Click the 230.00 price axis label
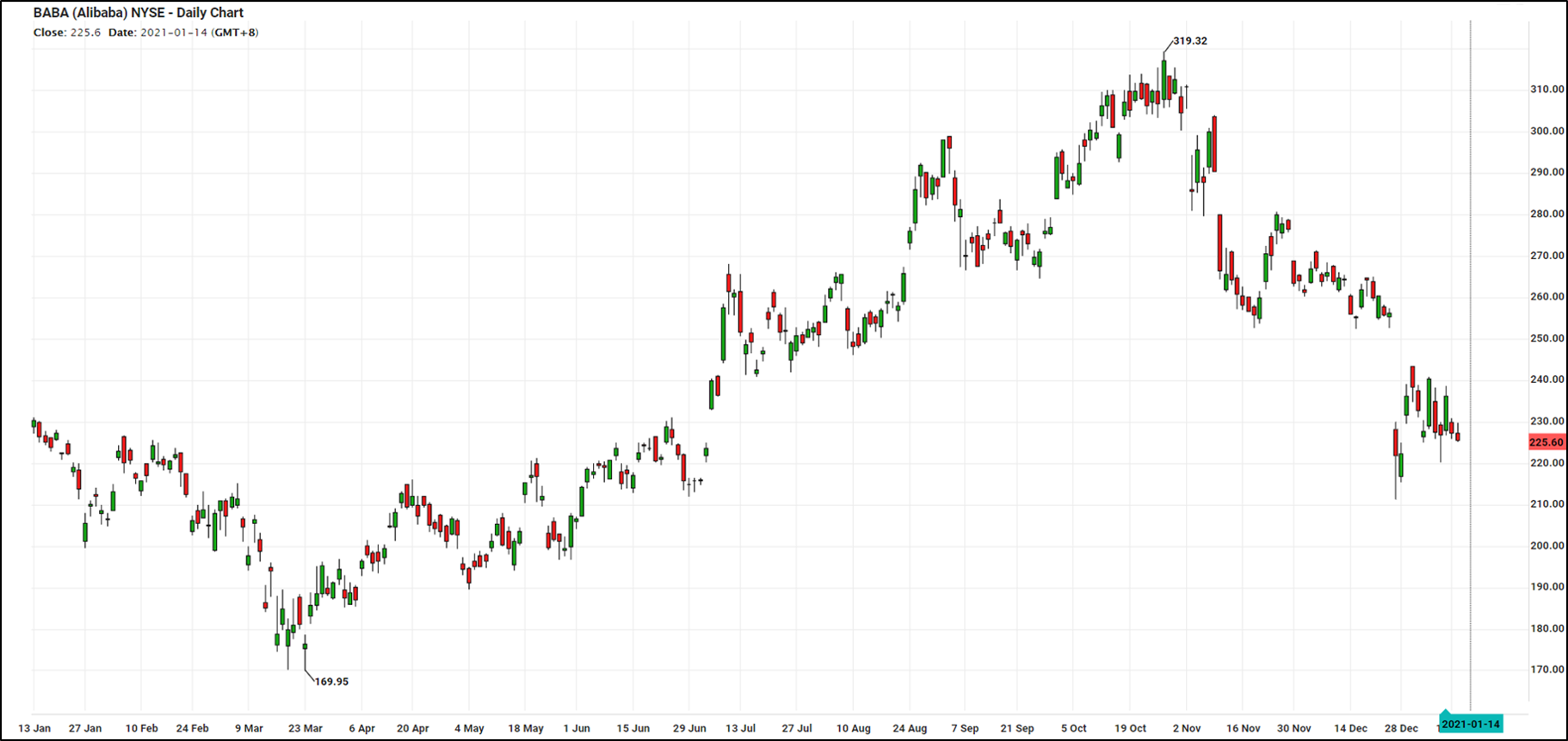 pos(1546,422)
